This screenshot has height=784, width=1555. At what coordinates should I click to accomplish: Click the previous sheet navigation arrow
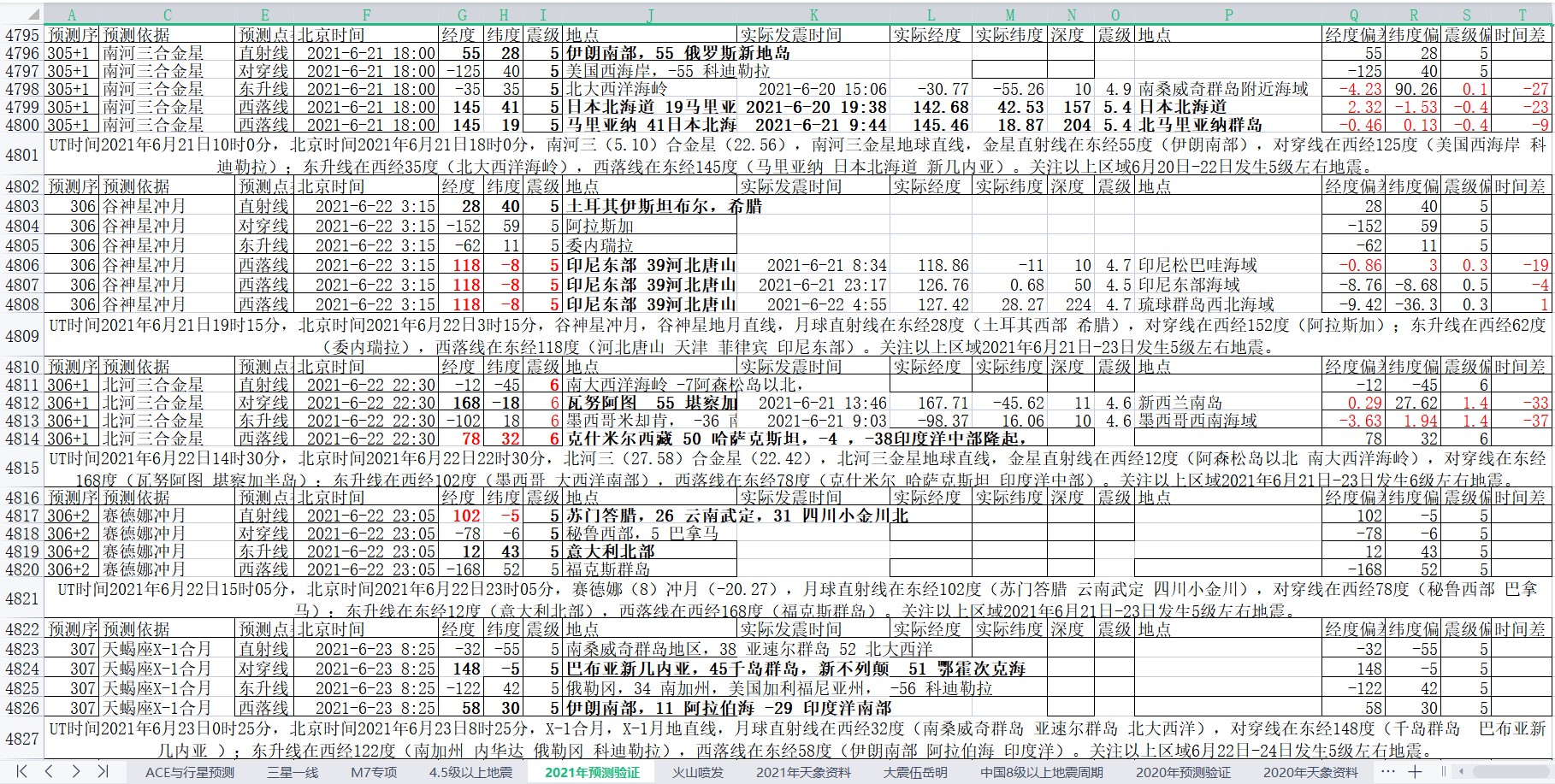[49, 771]
